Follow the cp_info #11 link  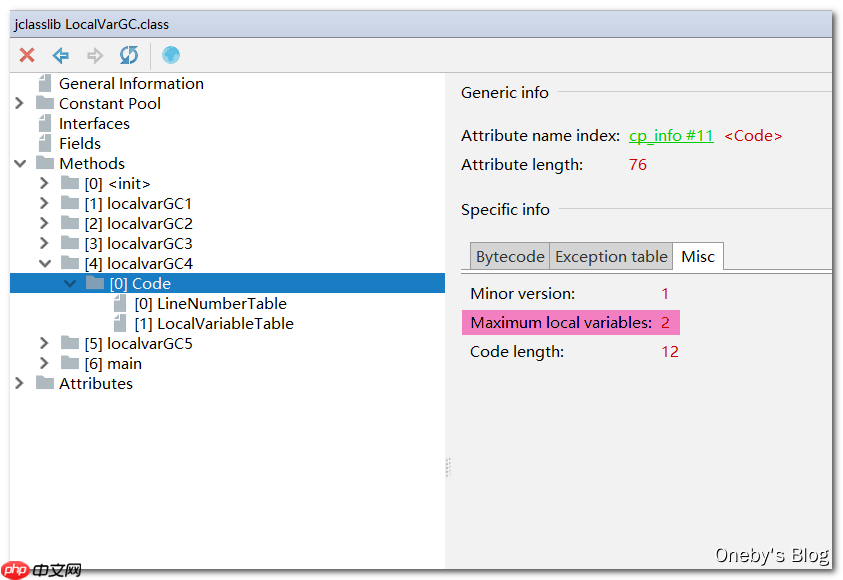[x=671, y=136]
